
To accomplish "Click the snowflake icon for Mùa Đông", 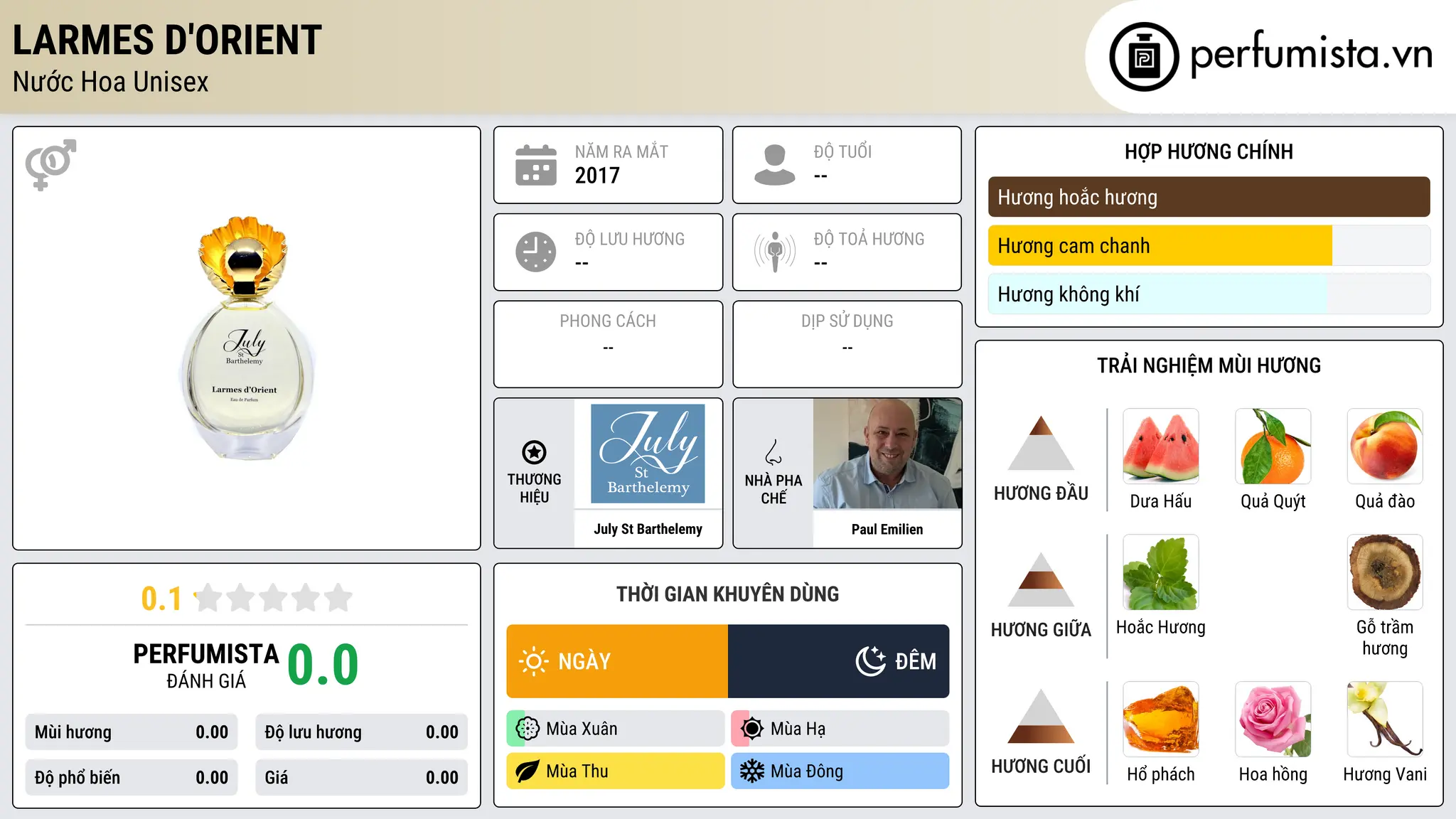I will click(751, 771).
